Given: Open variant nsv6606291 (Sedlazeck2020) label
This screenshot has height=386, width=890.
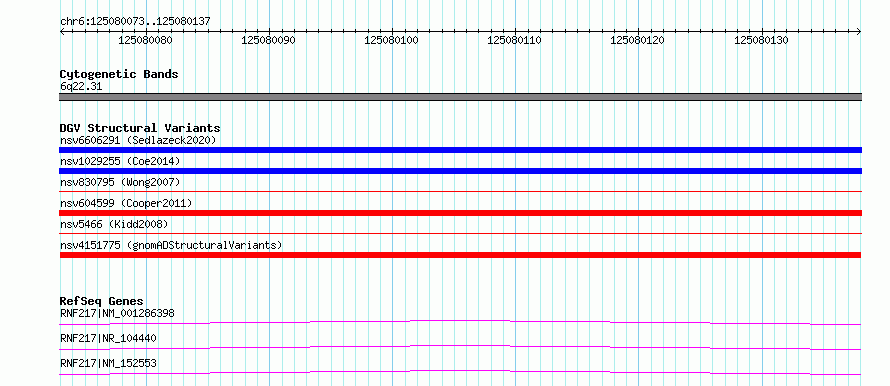Looking at the screenshot, I should [138, 140].
